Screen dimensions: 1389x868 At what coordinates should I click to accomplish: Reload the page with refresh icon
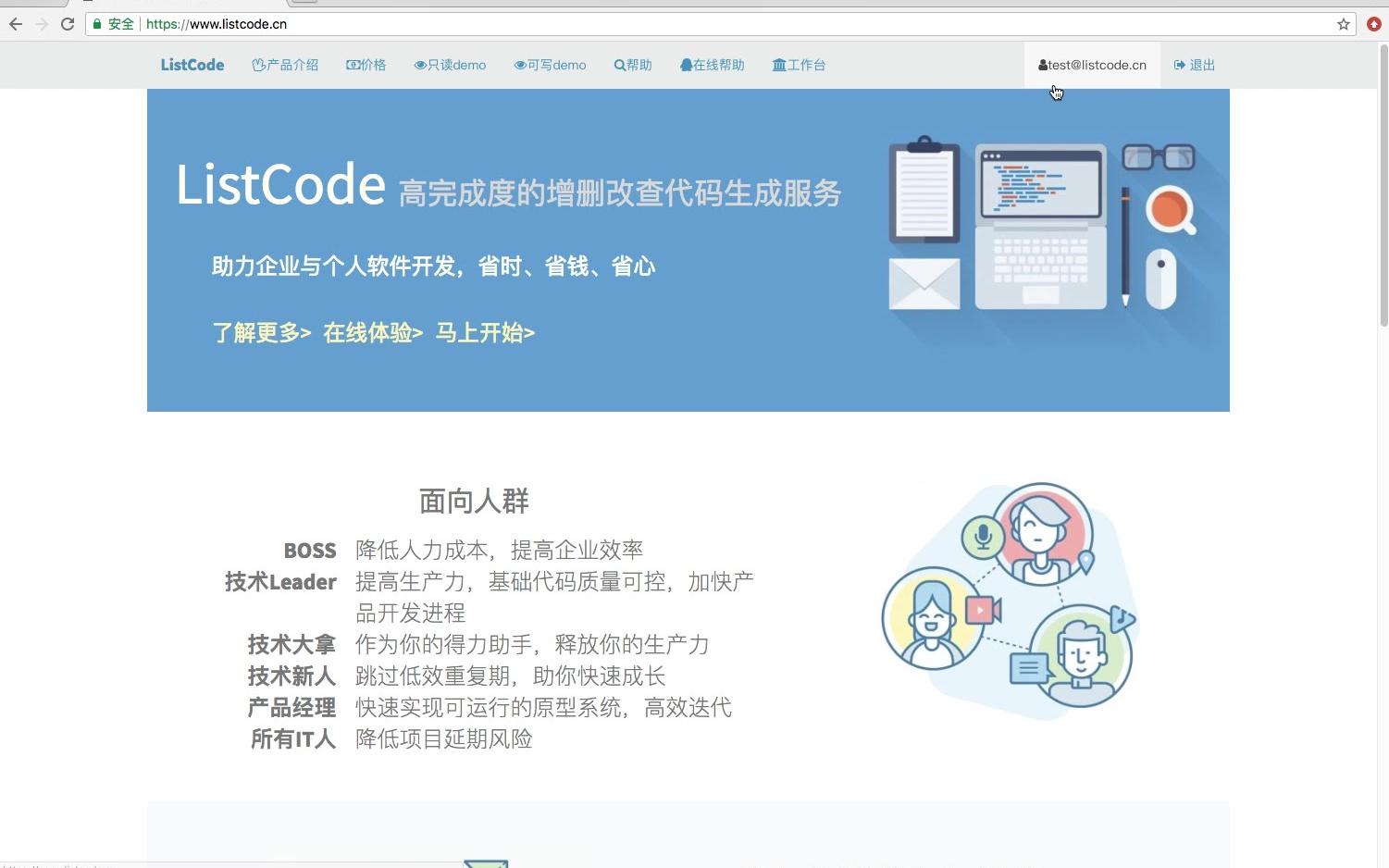(68, 24)
